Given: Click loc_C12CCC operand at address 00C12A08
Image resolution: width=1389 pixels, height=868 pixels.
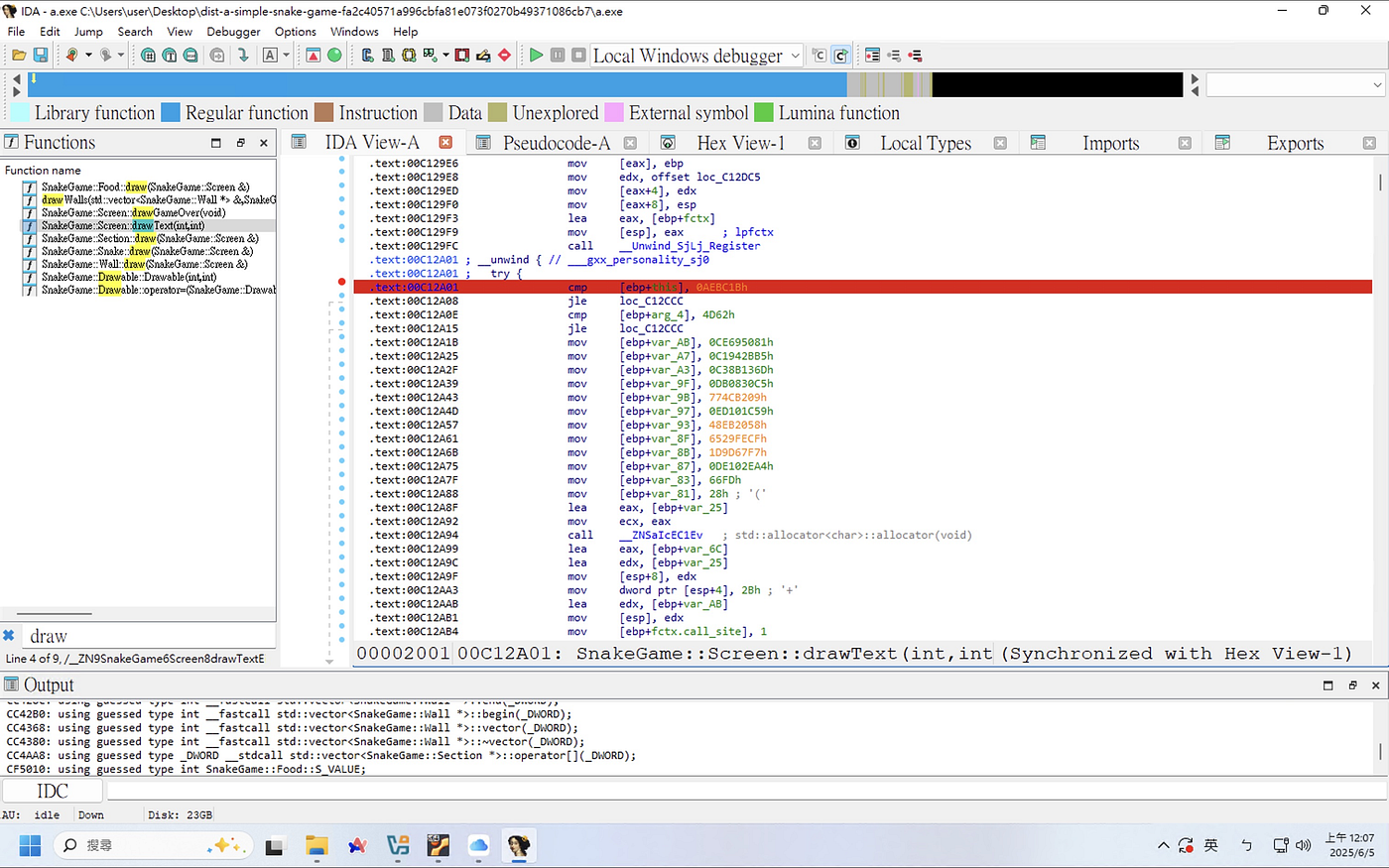Looking at the screenshot, I should pyautogui.click(x=651, y=301).
